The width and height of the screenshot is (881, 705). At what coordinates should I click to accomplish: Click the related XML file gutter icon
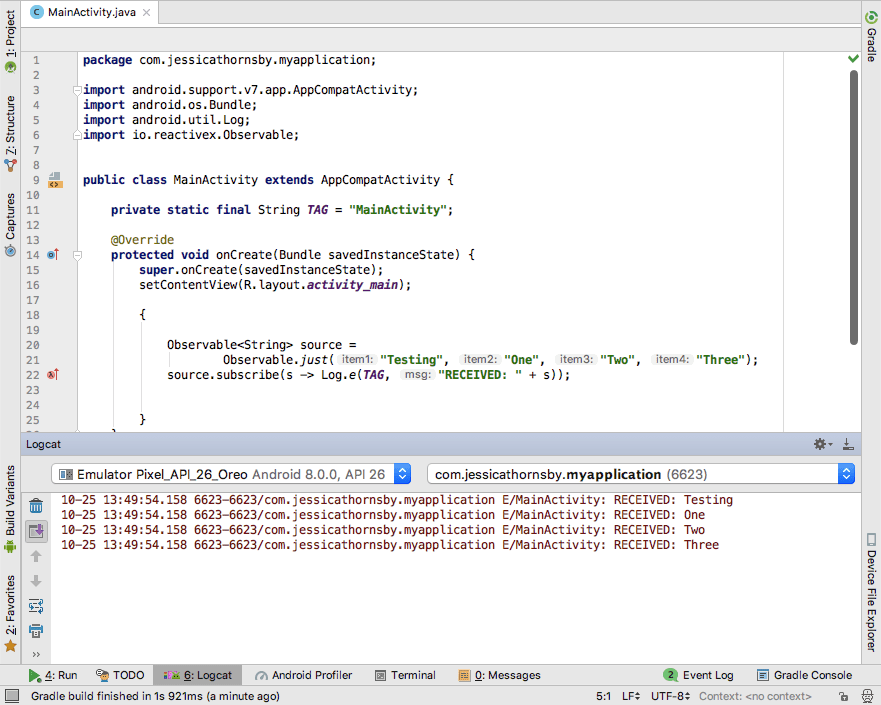[55, 180]
